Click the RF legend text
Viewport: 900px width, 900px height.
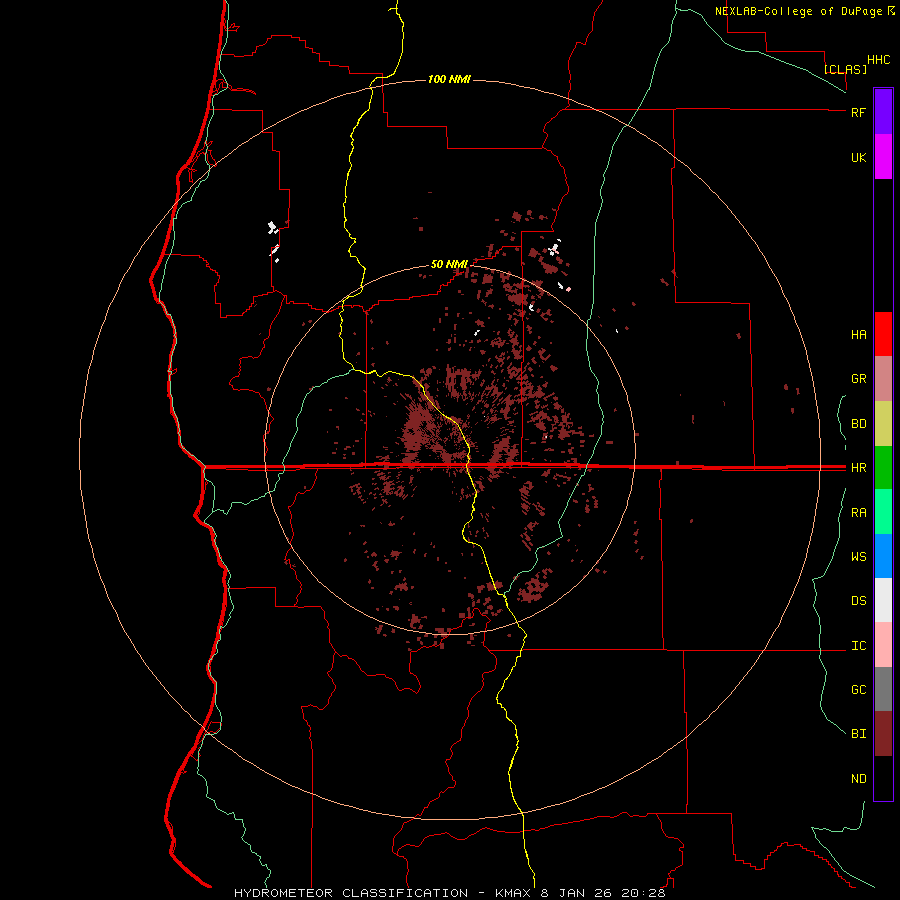[x=858, y=112]
